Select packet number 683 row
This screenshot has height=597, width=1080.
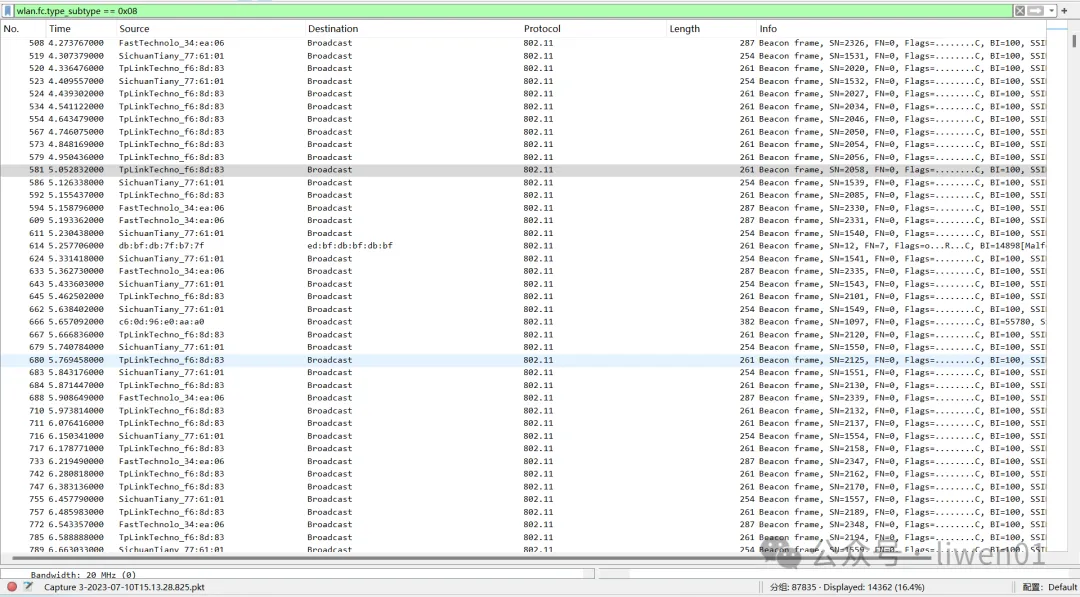523,373
